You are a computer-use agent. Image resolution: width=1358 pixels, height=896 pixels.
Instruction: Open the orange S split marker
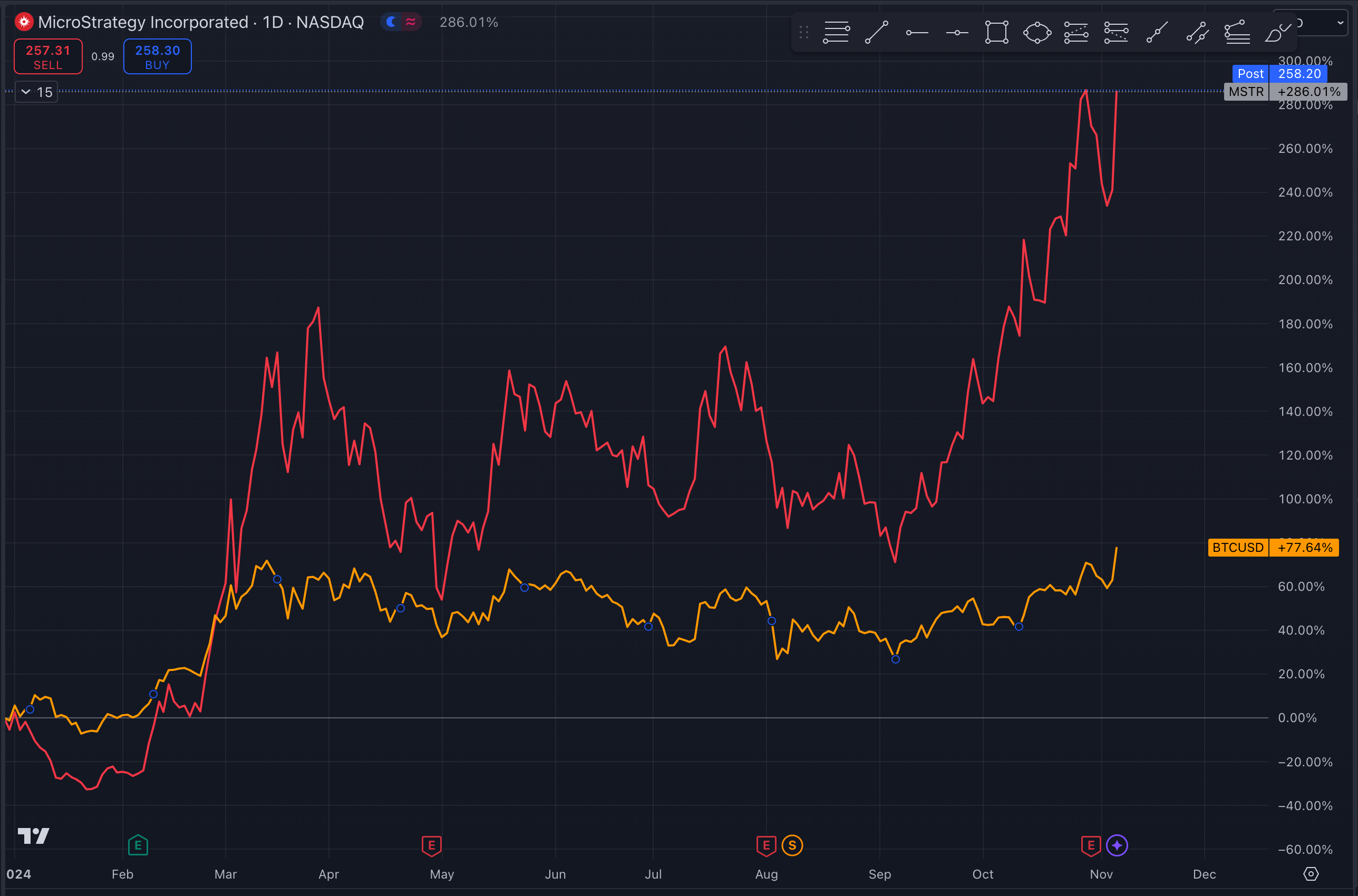(792, 845)
